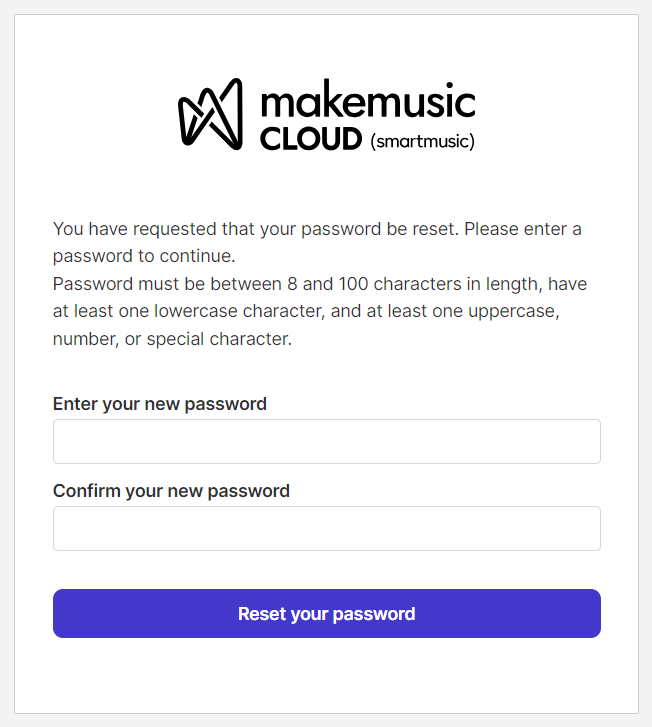Click blank white space below Reset button
This screenshot has height=727, width=652.
click(326, 675)
